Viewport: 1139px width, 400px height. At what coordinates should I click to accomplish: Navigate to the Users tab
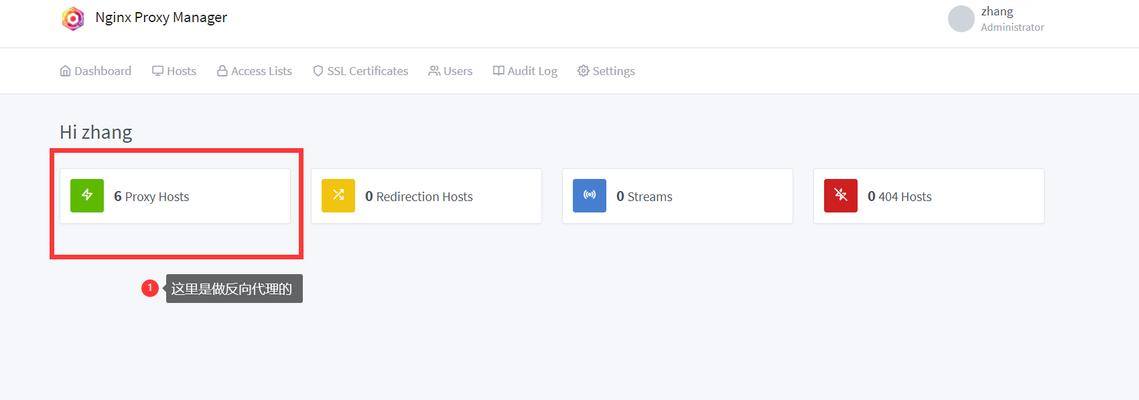pos(450,71)
